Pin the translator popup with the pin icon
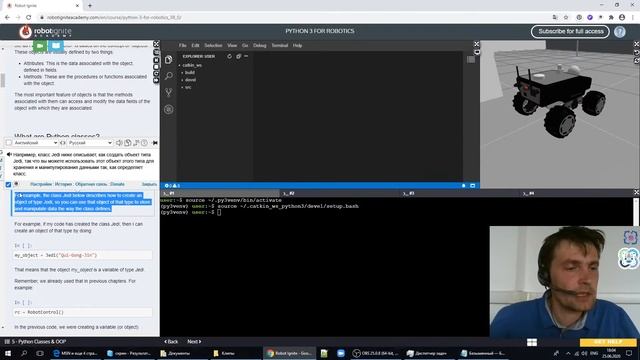The height and width of the screenshot is (360, 640). [x=155, y=143]
